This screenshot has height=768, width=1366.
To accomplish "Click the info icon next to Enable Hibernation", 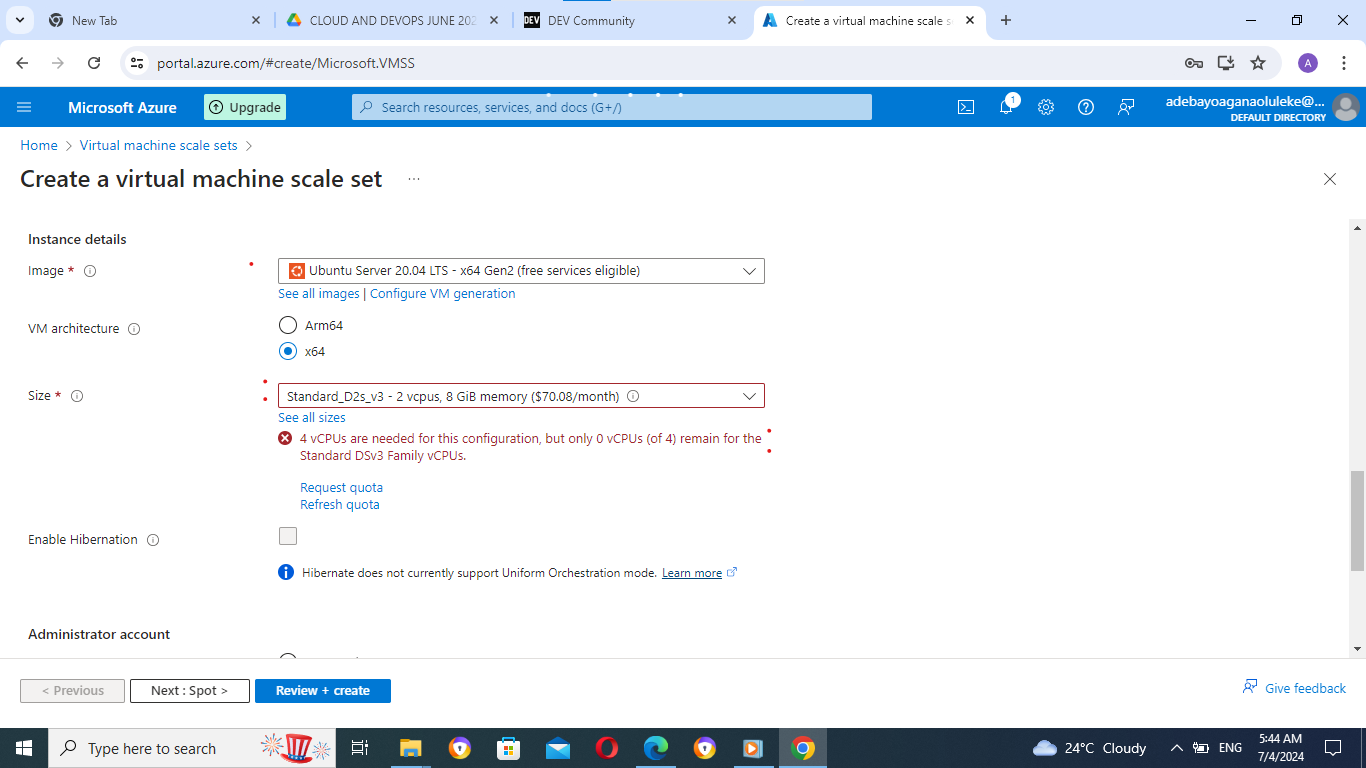I will (153, 540).
